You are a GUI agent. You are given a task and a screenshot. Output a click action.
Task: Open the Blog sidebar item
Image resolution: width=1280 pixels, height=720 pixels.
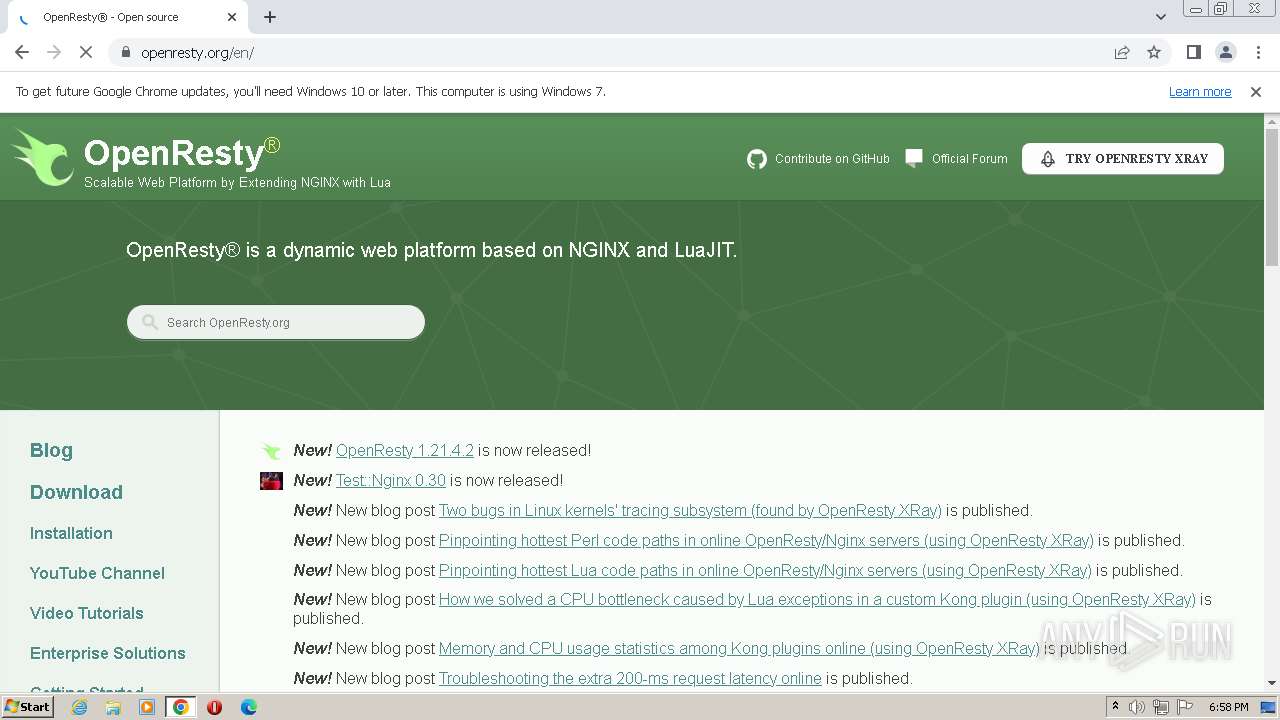[x=51, y=451]
